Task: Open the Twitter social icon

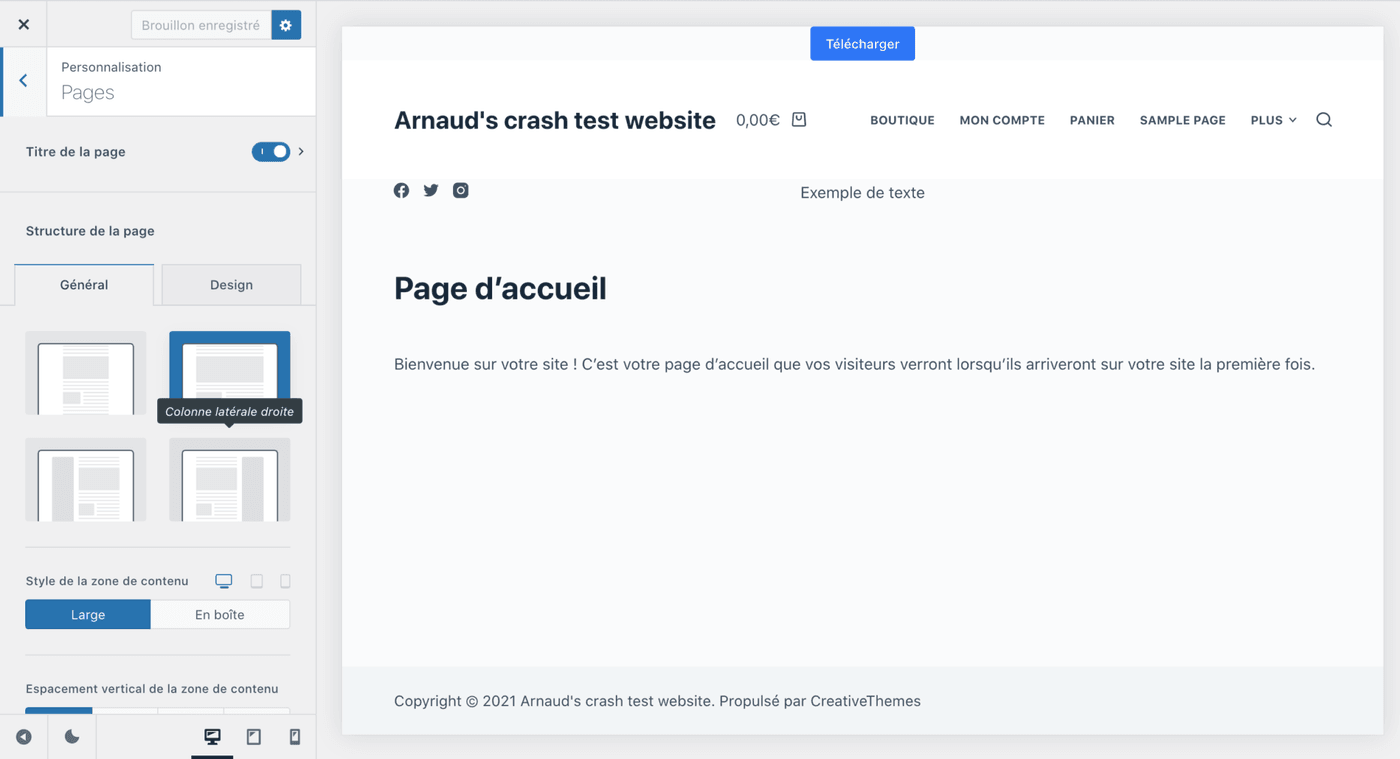Action: click(431, 190)
